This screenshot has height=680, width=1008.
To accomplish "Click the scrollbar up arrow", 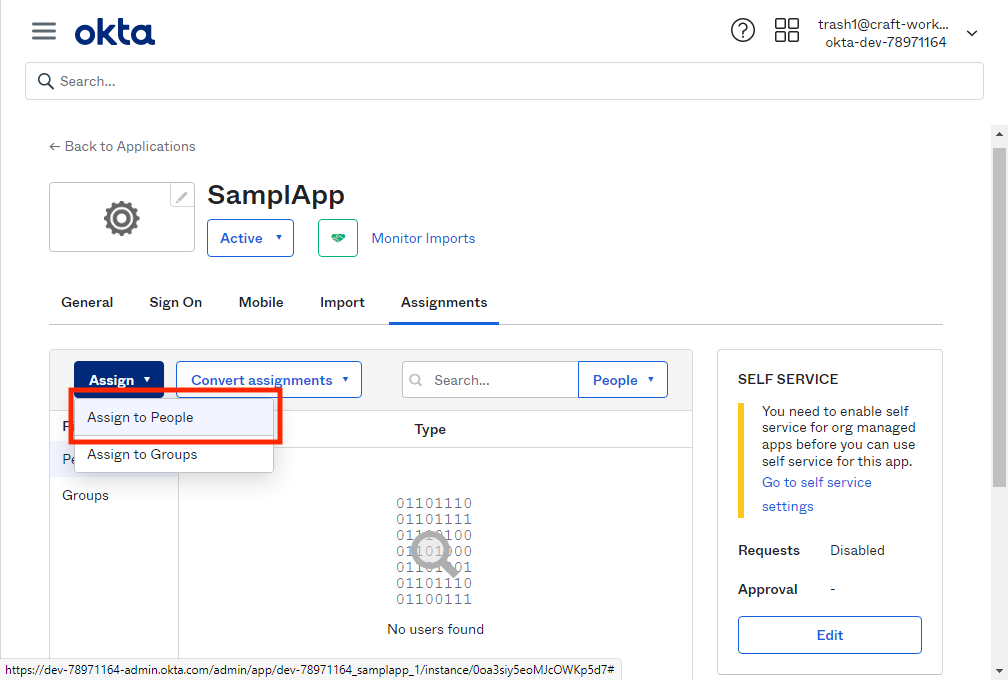I will [999, 134].
